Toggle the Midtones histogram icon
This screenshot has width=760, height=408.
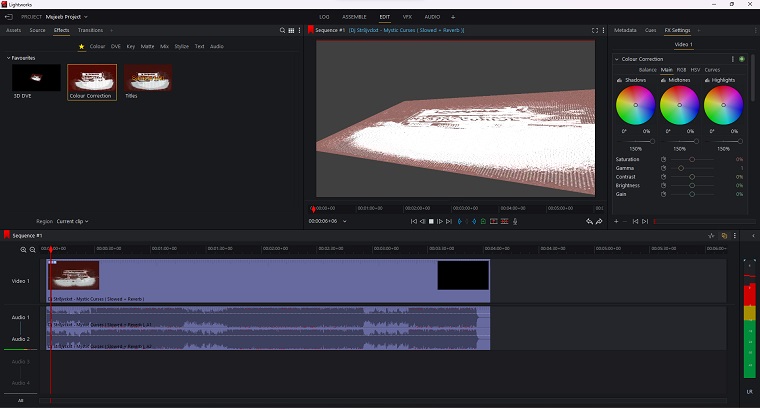664,80
